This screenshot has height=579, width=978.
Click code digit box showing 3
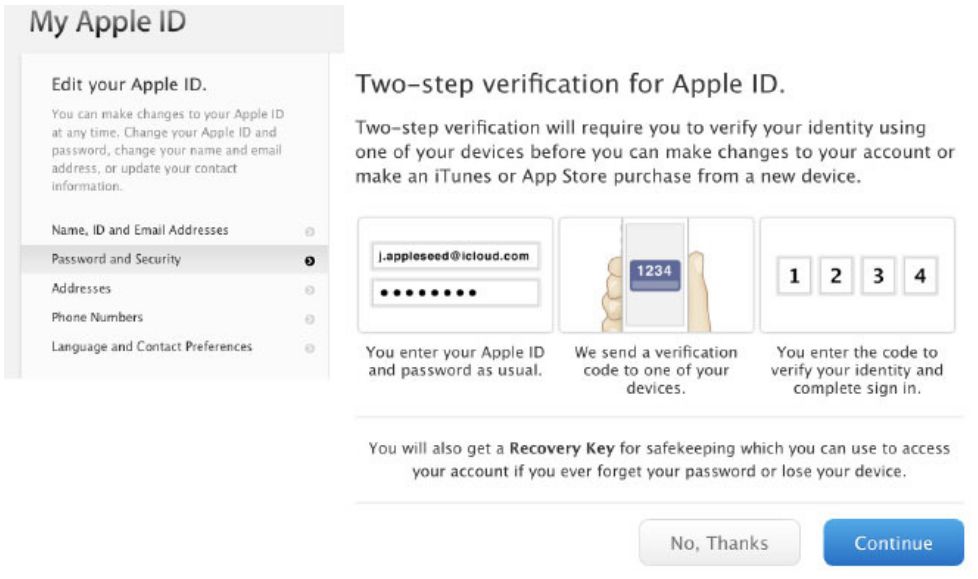pos(878,277)
